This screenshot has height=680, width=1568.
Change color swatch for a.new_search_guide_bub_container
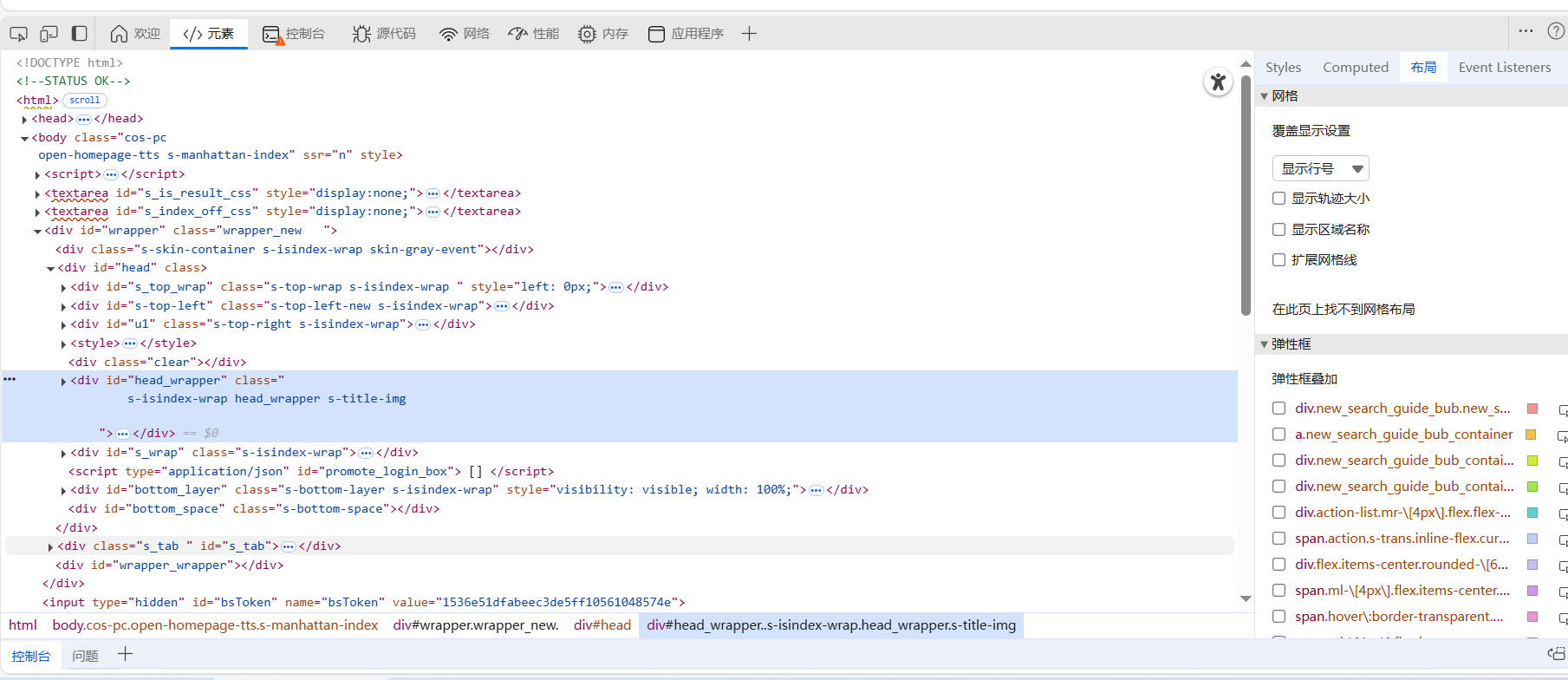point(1532,435)
